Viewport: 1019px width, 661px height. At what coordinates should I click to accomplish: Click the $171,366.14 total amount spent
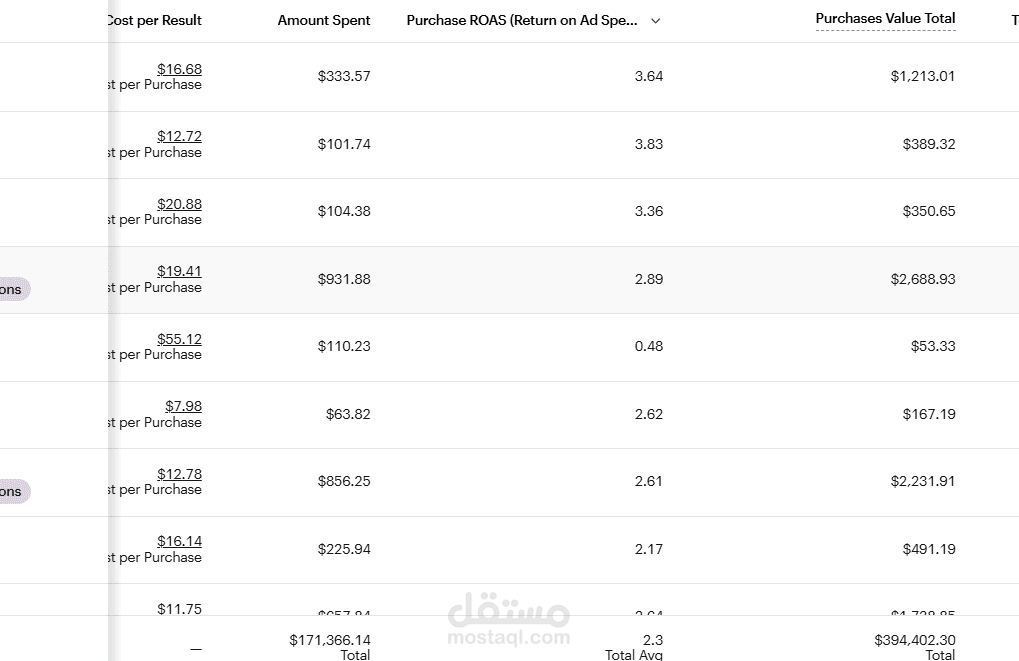330,640
